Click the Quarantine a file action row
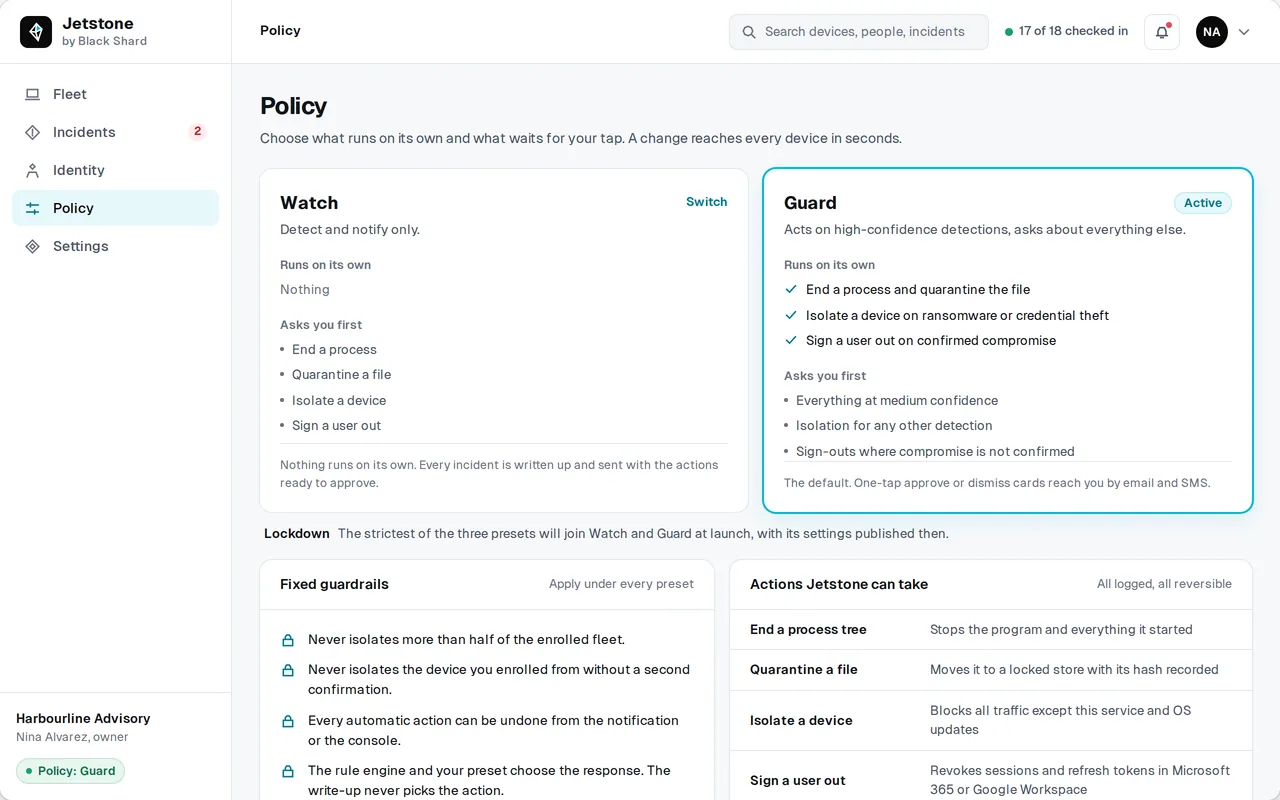Screen dimensions: 1280x800 (991, 670)
